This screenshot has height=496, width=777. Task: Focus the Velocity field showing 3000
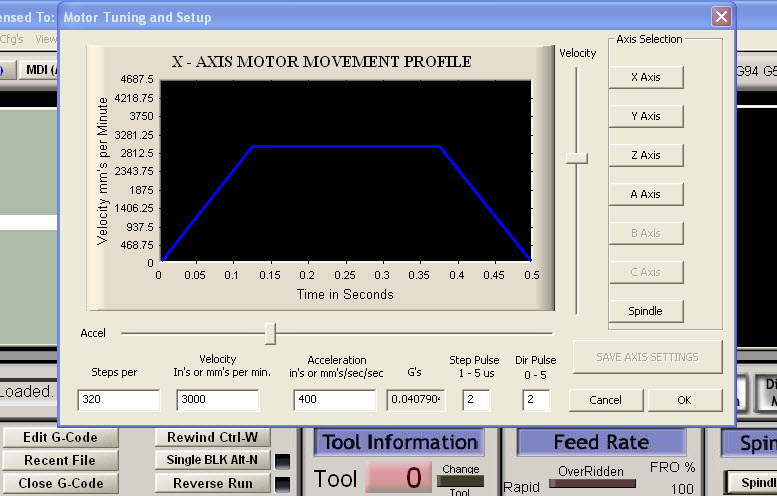pyautogui.click(x=218, y=400)
